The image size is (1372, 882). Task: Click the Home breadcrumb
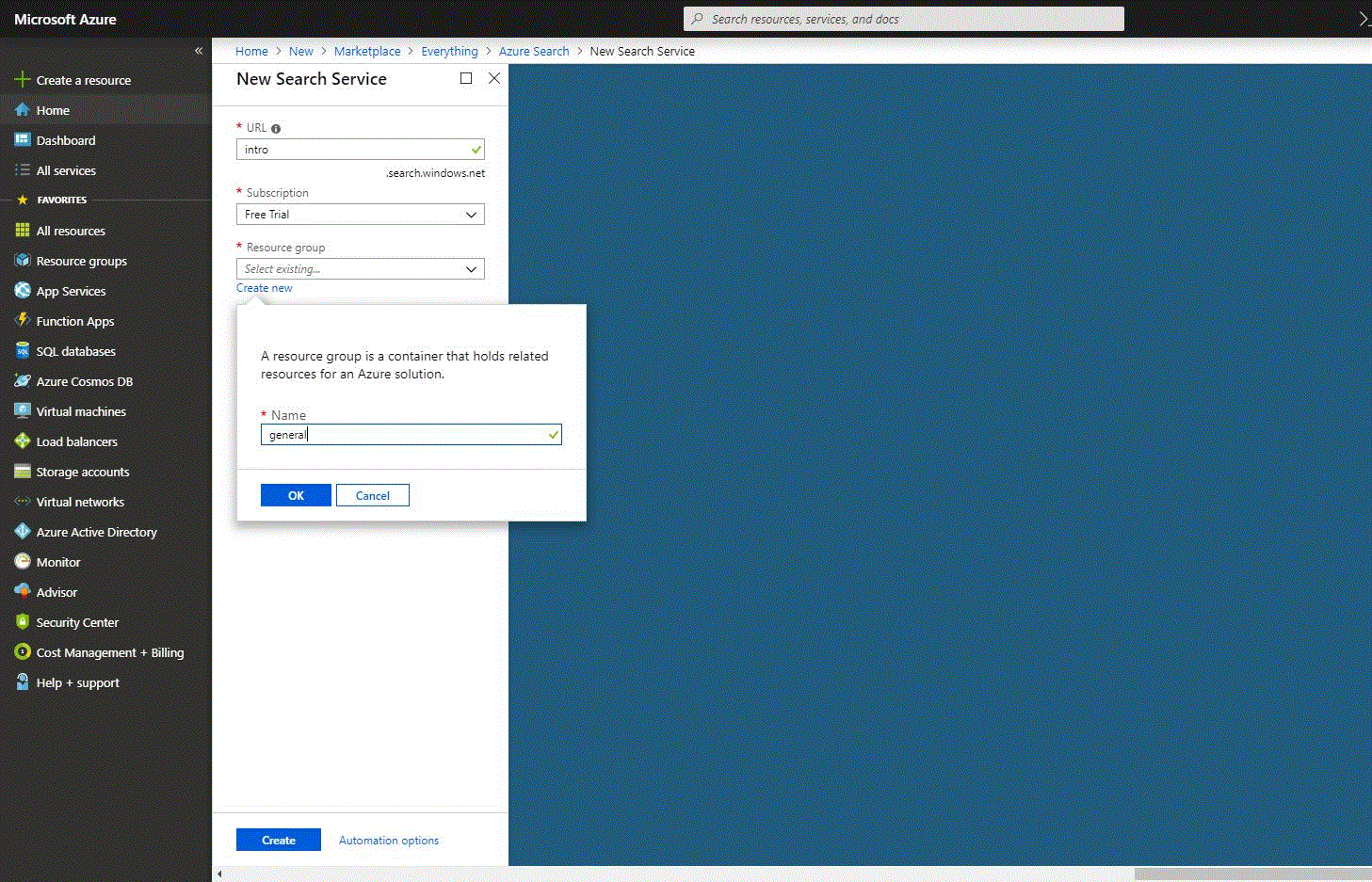(251, 51)
